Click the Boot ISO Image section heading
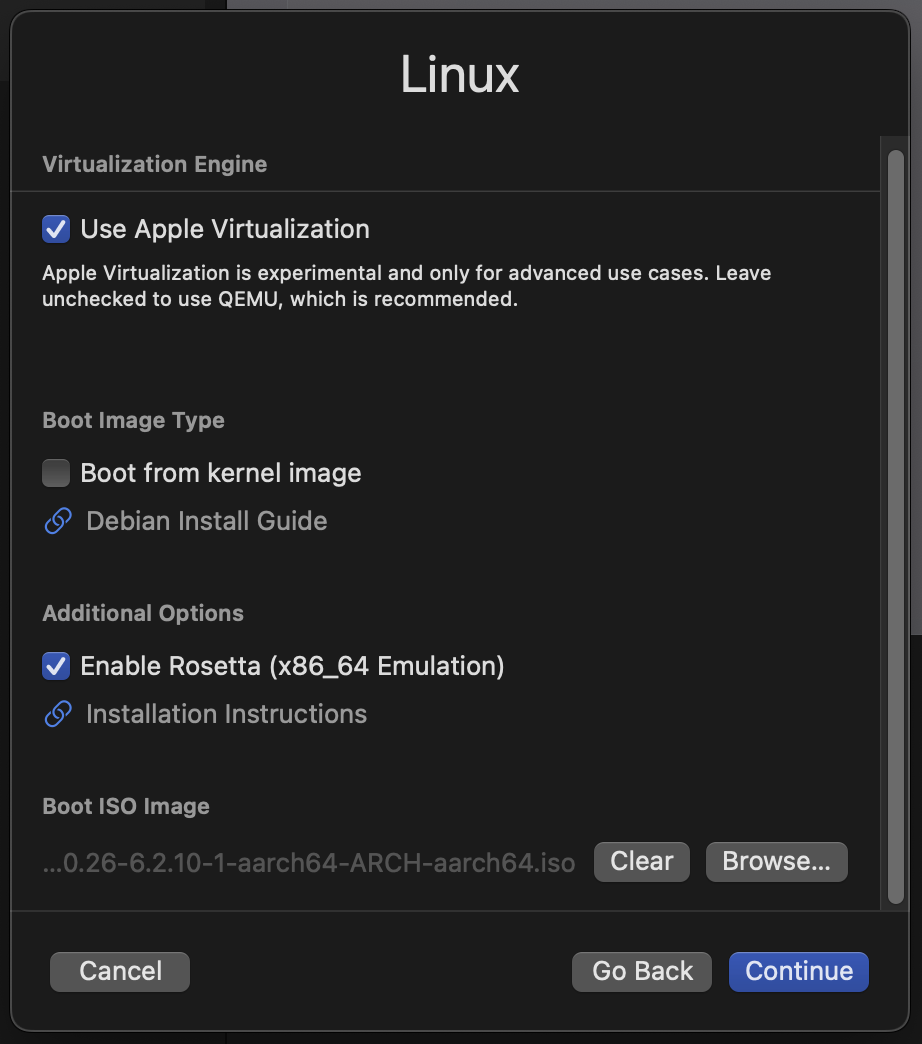The height and width of the screenshot is (1044, 922). tap(126, 806)
